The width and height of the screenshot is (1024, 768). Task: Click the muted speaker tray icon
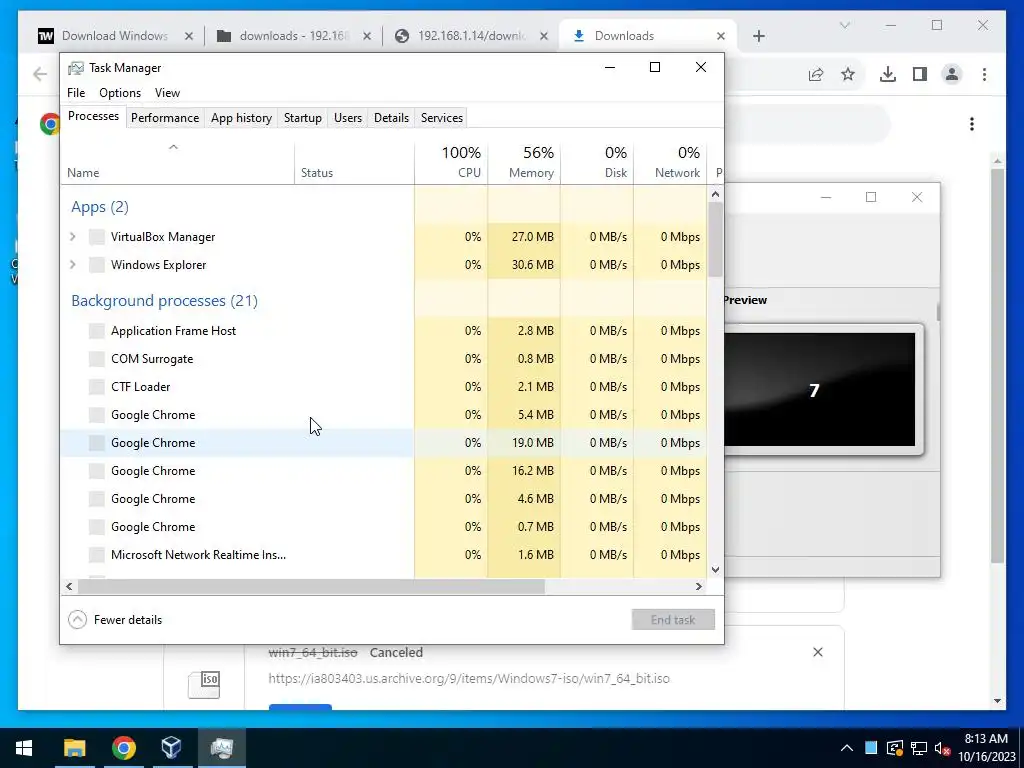point(942,748)
